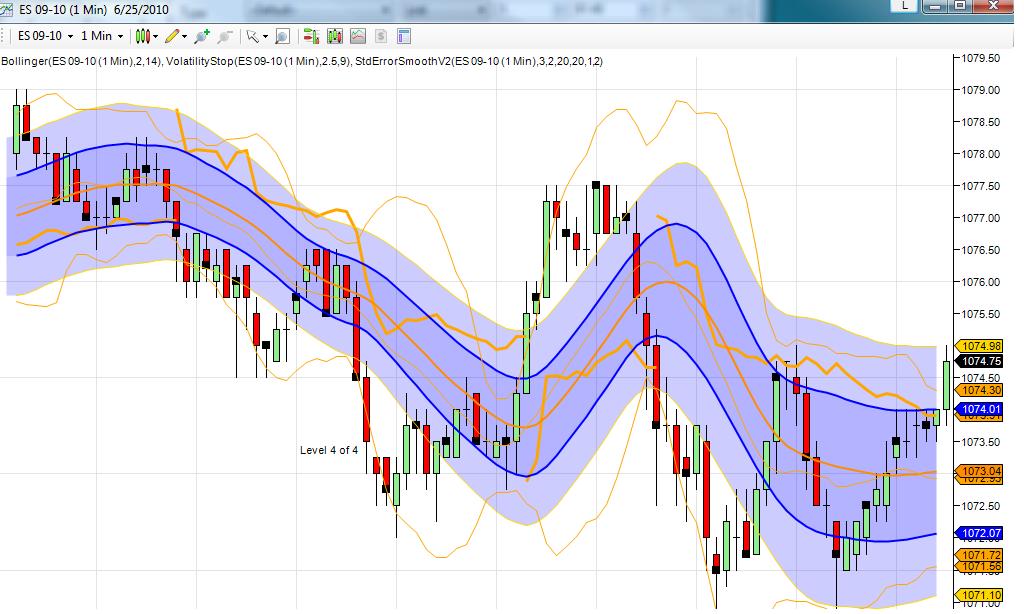Image resolution: width=1024 pixels, height=614 pixels.
Task: Click the zoom in magnifier icon
Action: point(202,37)
